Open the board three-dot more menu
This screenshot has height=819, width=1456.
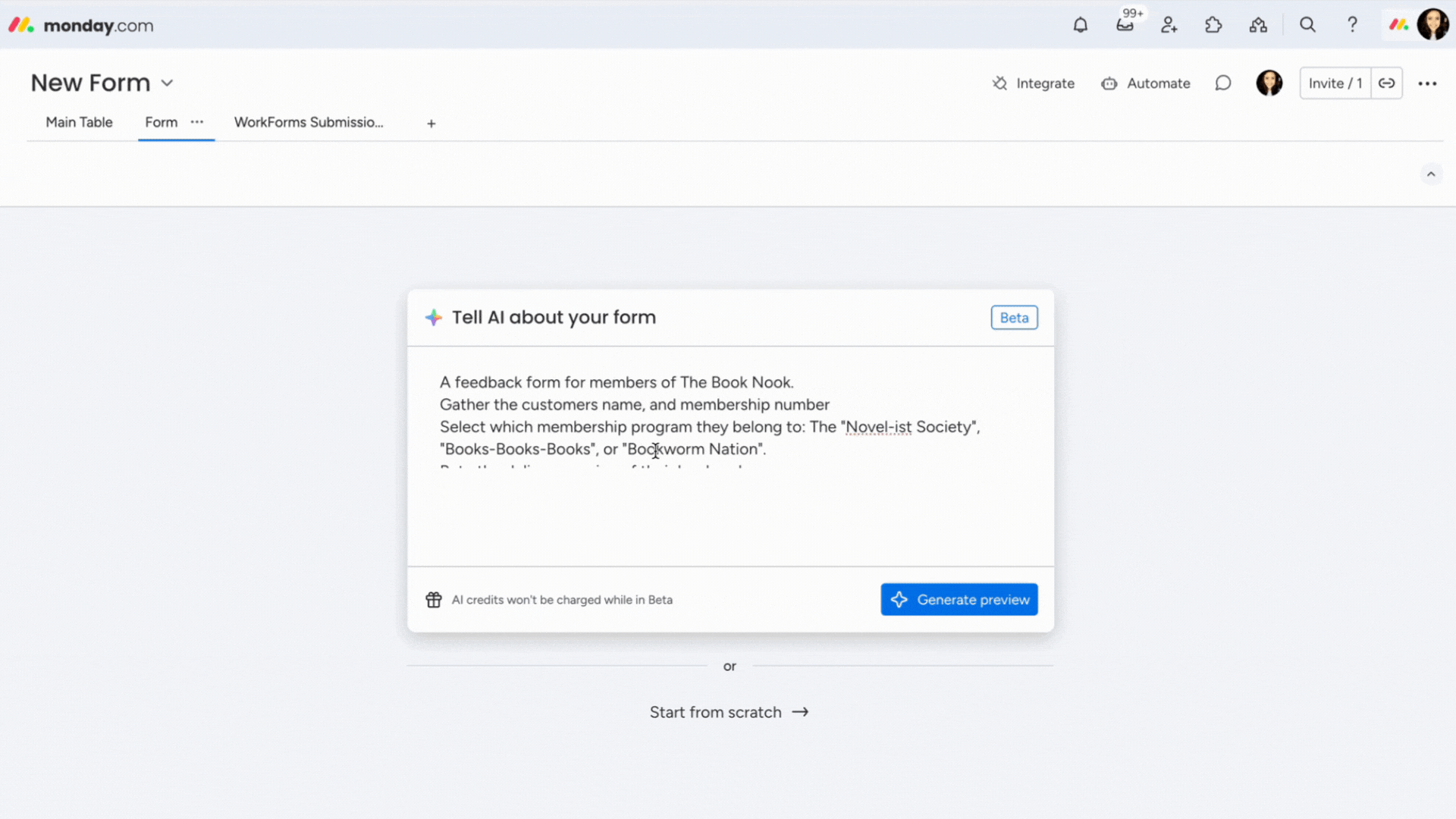(x=1427, y=83)
